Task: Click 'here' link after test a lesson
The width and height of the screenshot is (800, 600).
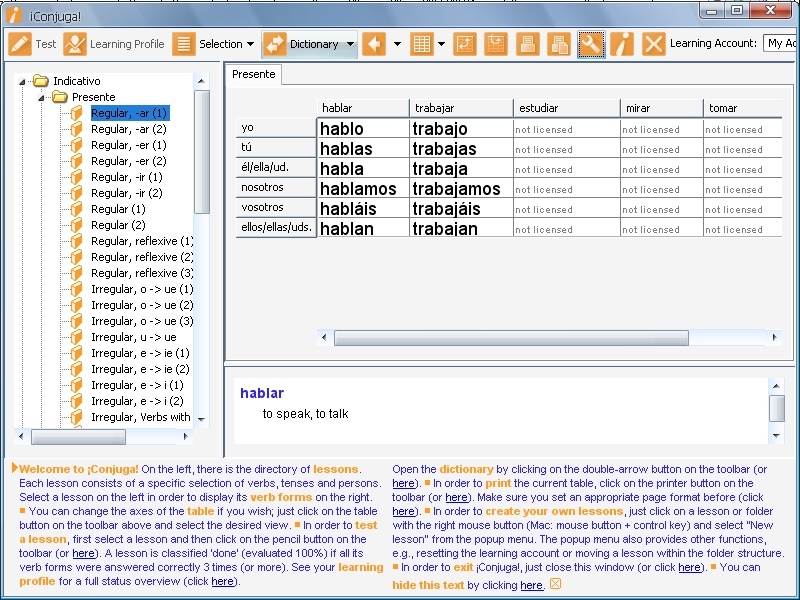Action: coord(83,553)
